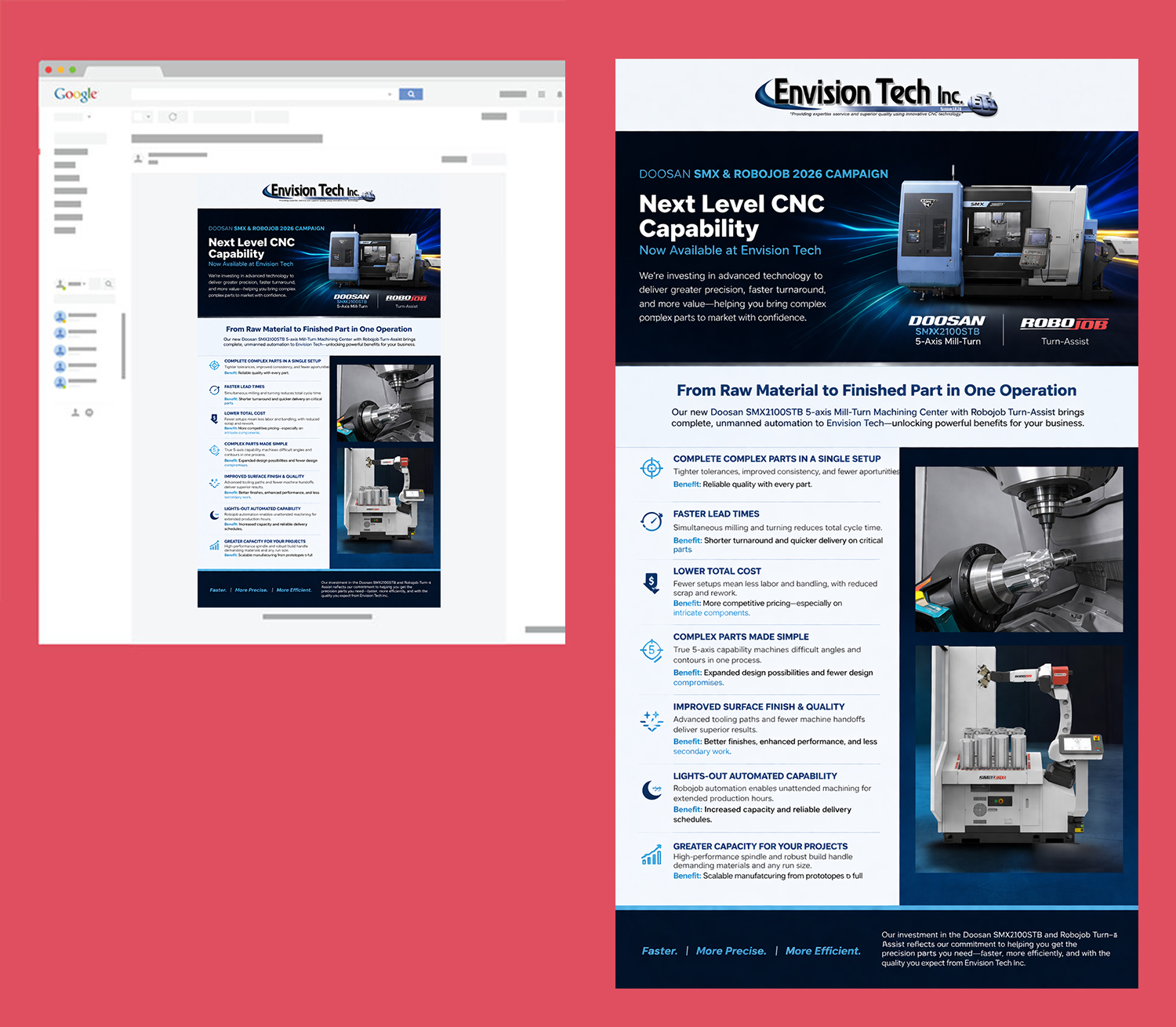Image resolution: width=1176 pixels, height=1027 pixels.
Task: Click the refresh icon in the mail toolbar
Action: tap(172, 117)
